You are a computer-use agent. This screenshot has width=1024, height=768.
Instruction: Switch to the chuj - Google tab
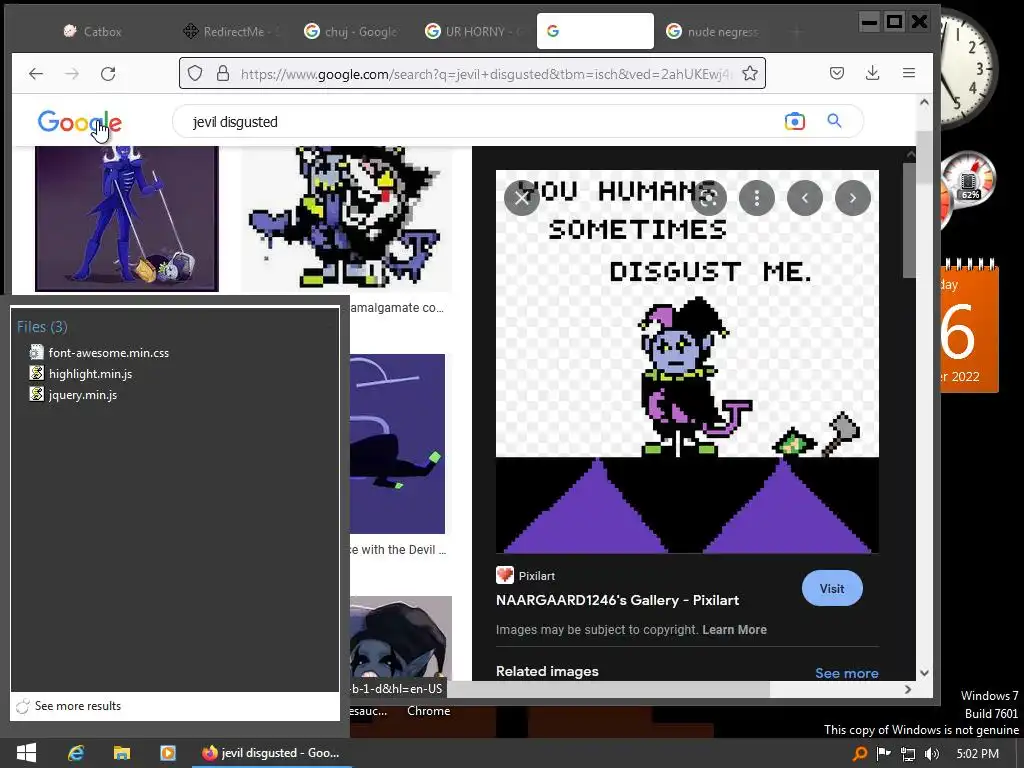tap(351, 31)
